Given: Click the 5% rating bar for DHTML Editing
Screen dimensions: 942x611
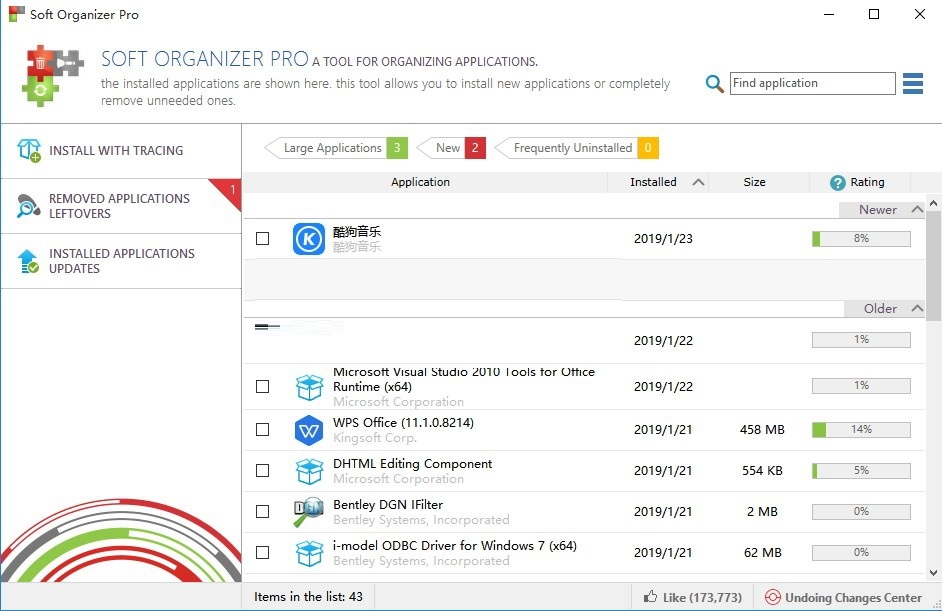Looking at the screenshot, I should click(861, 470).
